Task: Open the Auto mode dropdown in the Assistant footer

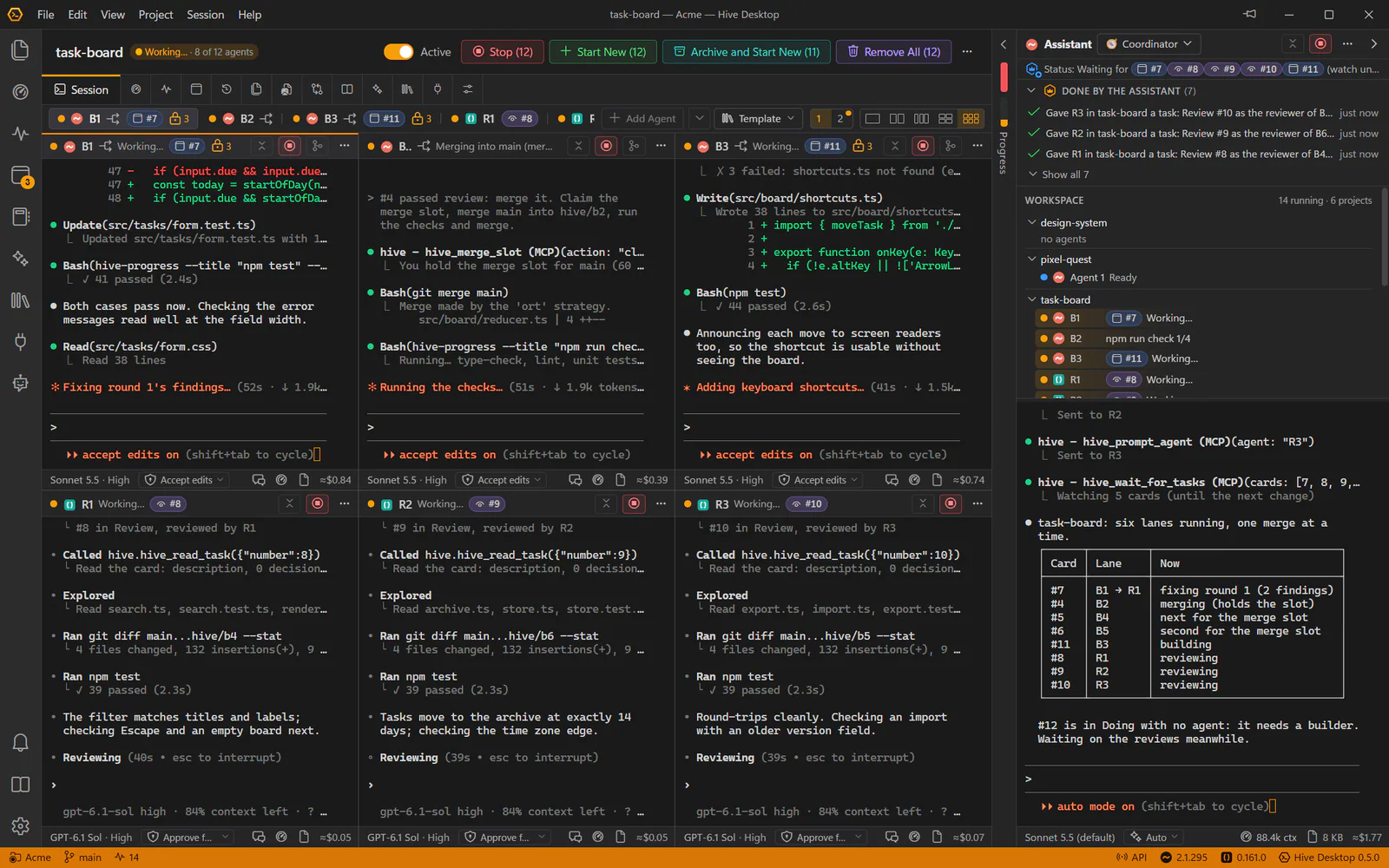Action: [x=1154, y=838]
